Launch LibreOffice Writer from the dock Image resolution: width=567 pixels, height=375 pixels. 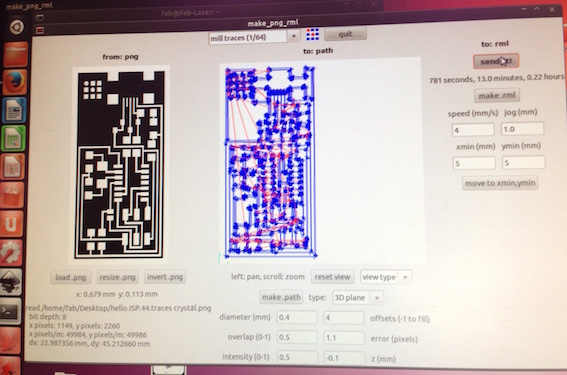[14, 110]
